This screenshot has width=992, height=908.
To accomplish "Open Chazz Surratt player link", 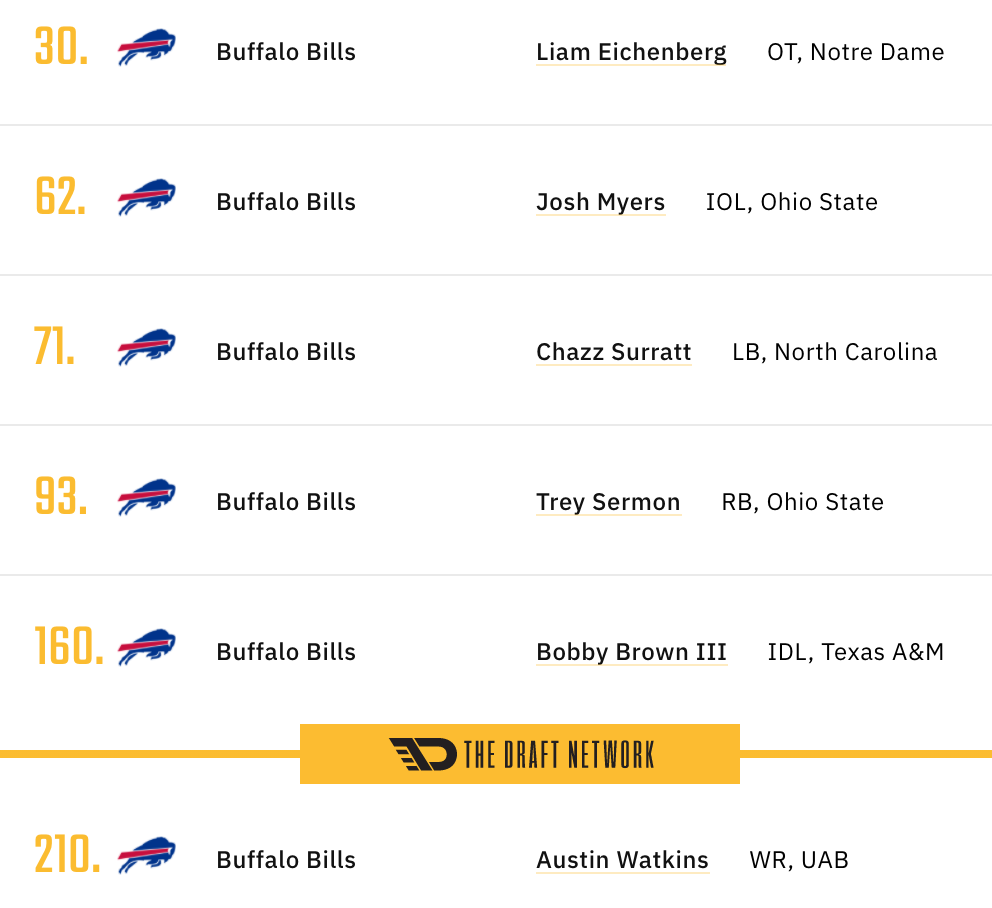I will (x=614, y=352).
